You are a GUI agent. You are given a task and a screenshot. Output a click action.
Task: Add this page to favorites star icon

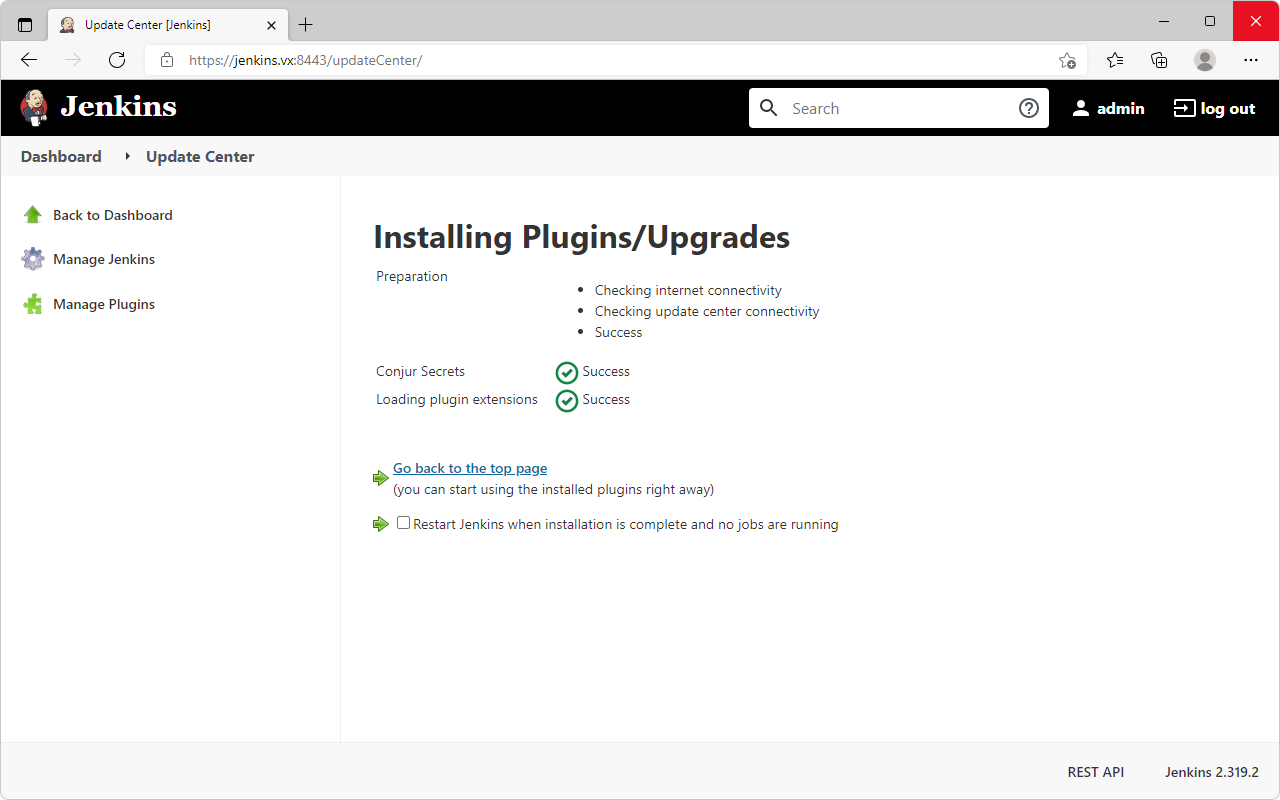(1067, 60)
